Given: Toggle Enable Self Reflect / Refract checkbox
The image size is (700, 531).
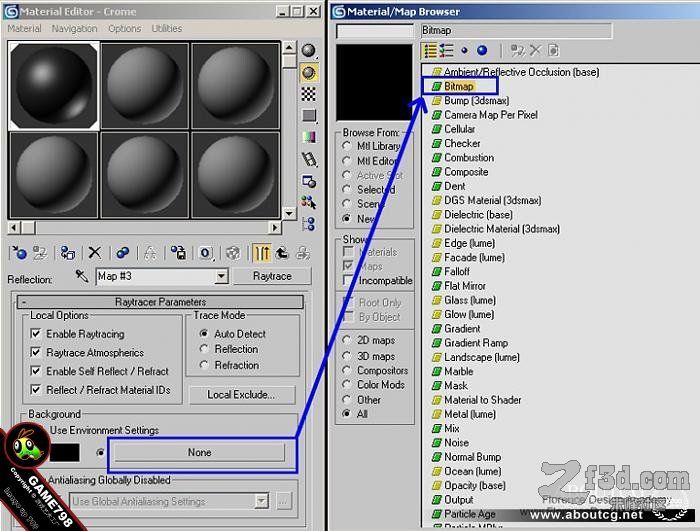Looking at the screenshot, I should (35, 371).
